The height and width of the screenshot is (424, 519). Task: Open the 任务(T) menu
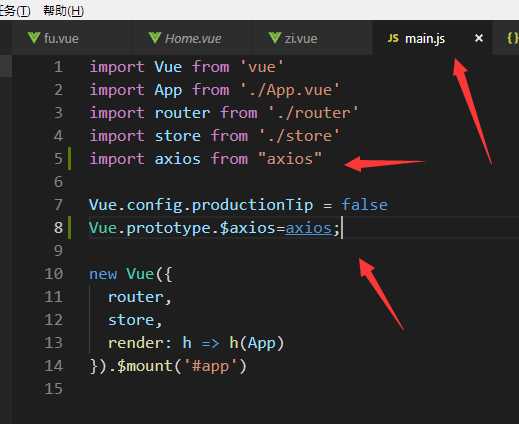[x=15, y=11]
